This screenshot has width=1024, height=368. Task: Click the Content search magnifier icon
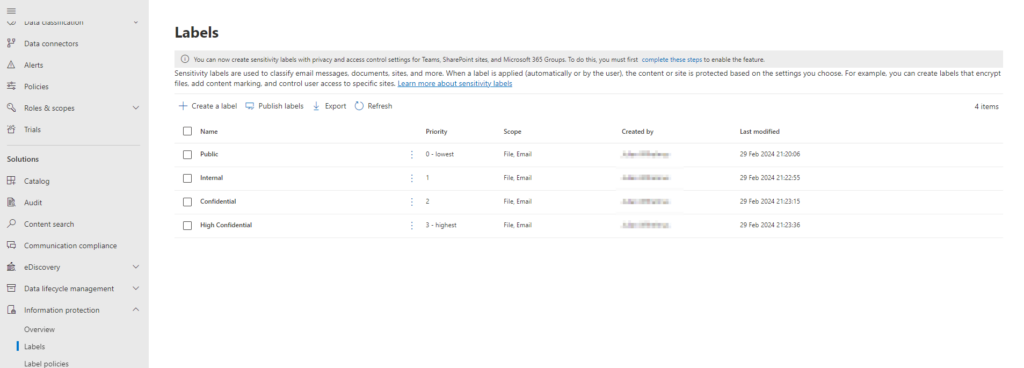coord(11,224)
